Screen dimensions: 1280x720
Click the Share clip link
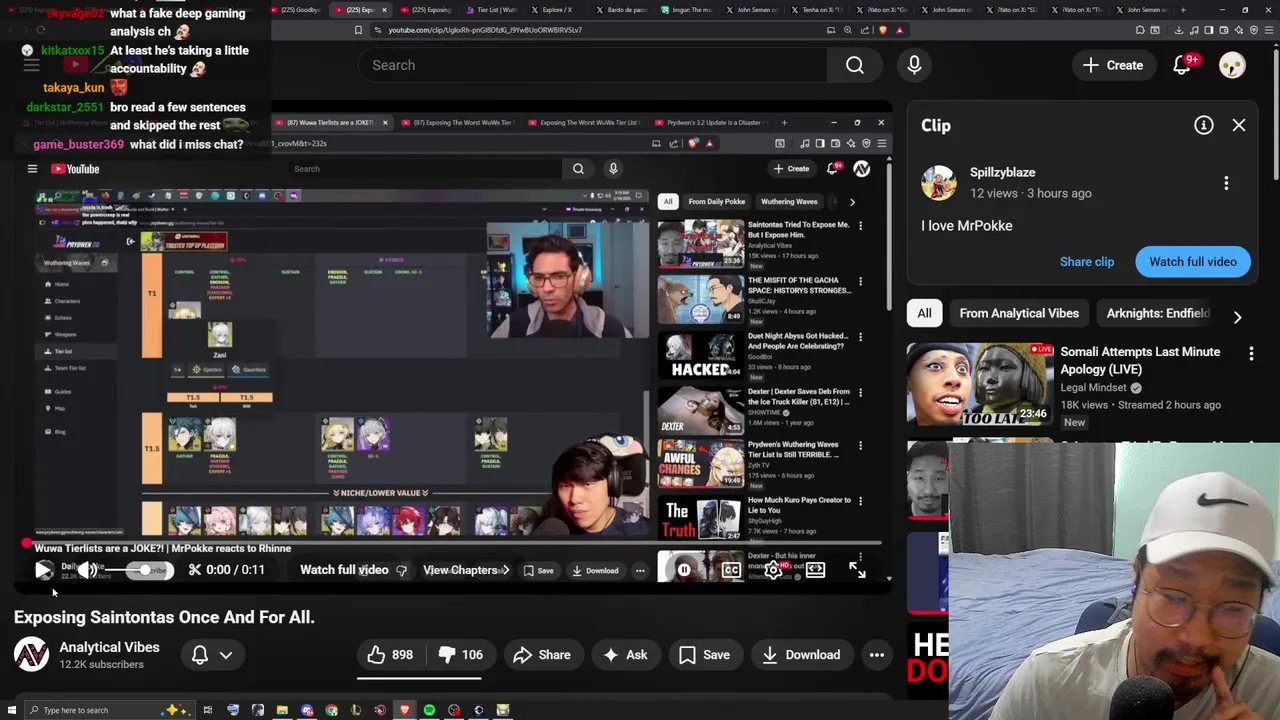coord(1087,262)
